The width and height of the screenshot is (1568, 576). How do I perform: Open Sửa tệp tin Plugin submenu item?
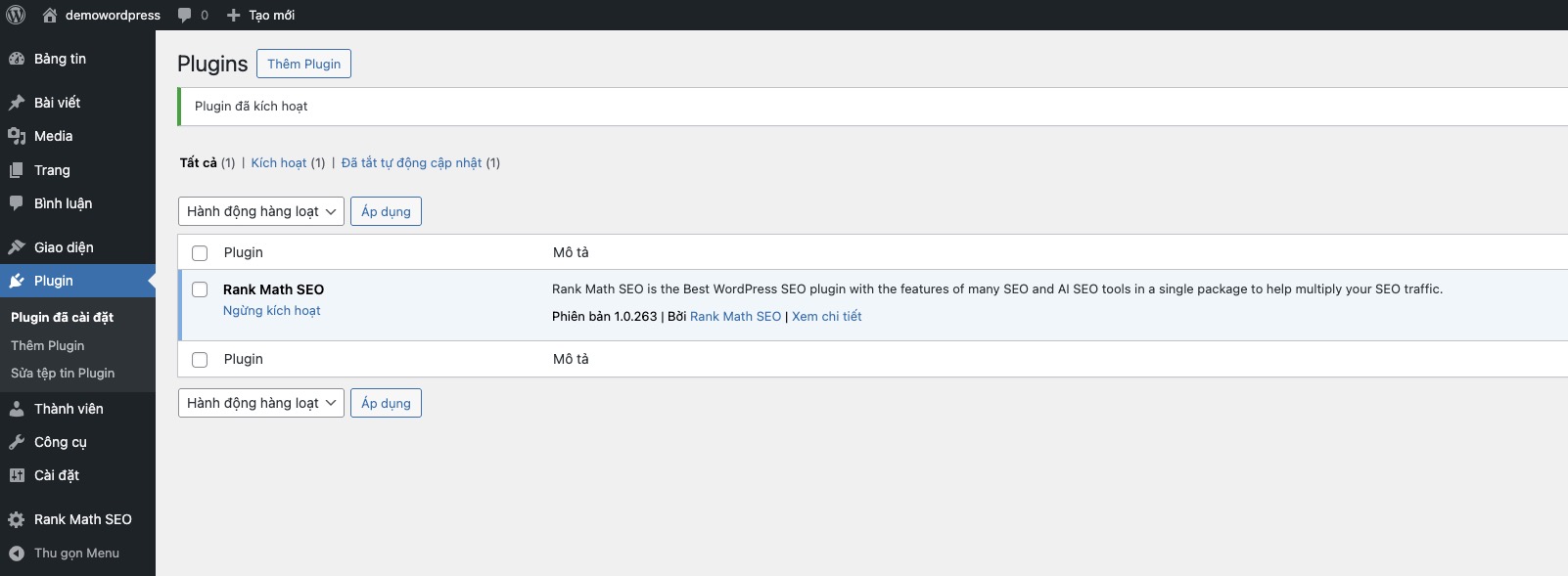[63, 373]
